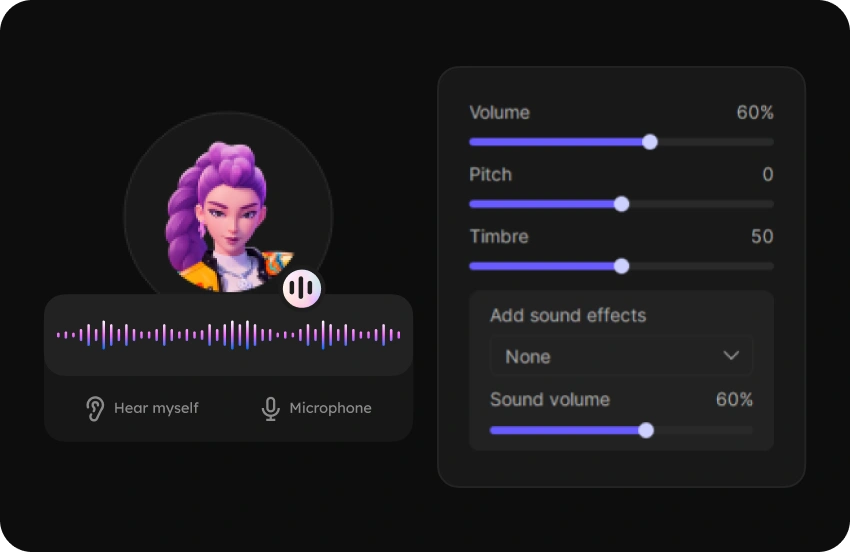Viewport: 850px width, 552px height.
Task: Click the Pitch slider handle
Action: (x=621, y=204)
